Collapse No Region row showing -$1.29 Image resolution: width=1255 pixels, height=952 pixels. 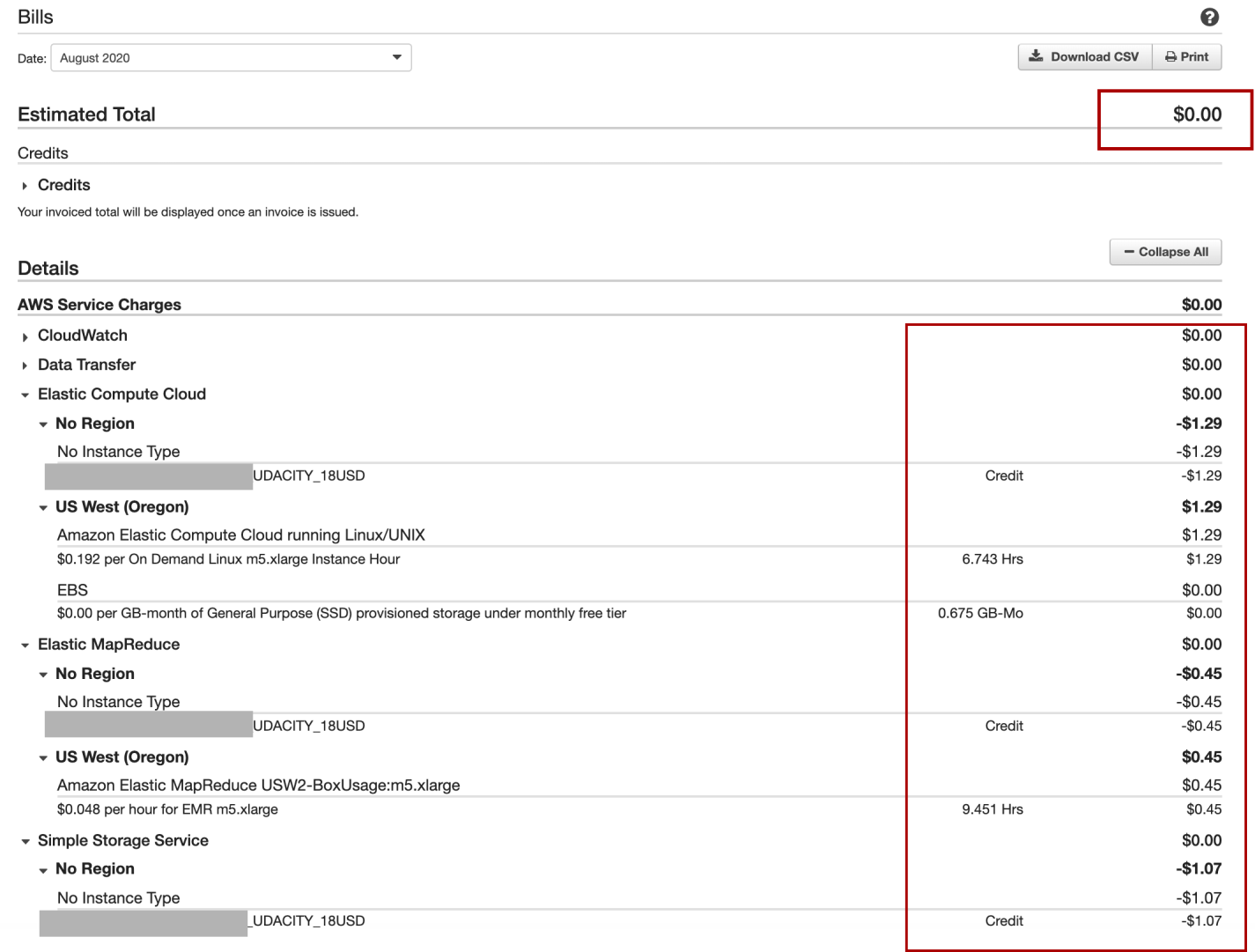coord(43,424)
